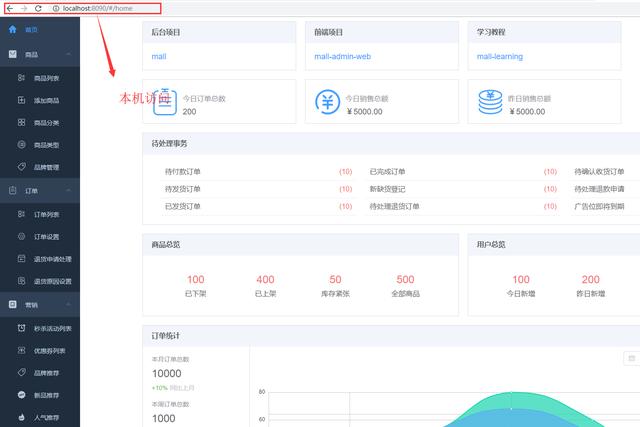The width and height of the screenshot is (640, 427).
Task: Click the 全部商品 count 500
Action: (x=405, y=280)
